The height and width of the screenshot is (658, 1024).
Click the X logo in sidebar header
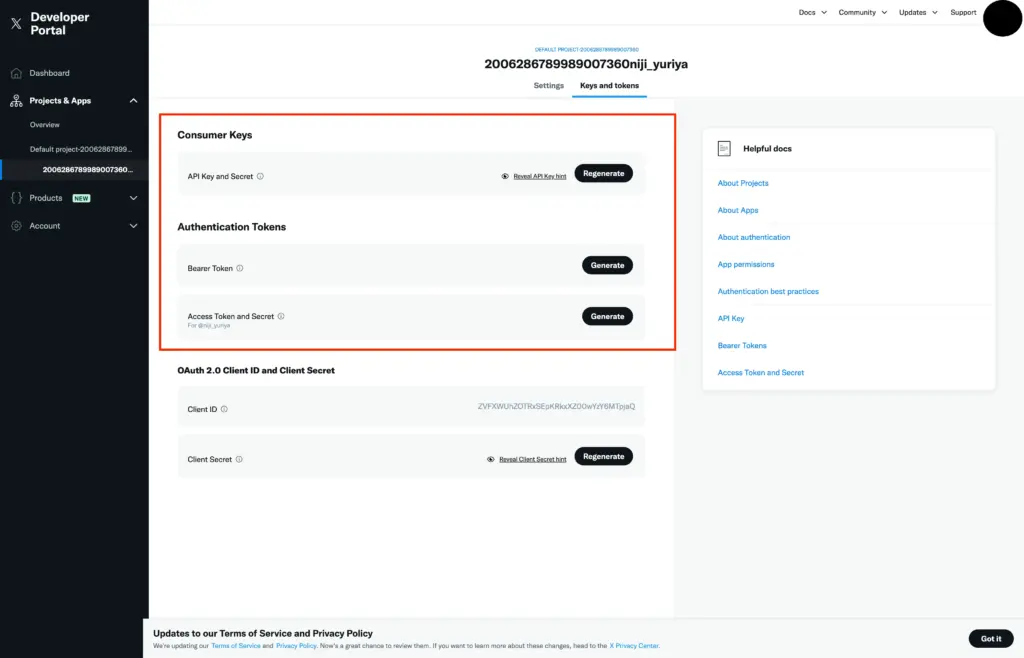(16, 24)
